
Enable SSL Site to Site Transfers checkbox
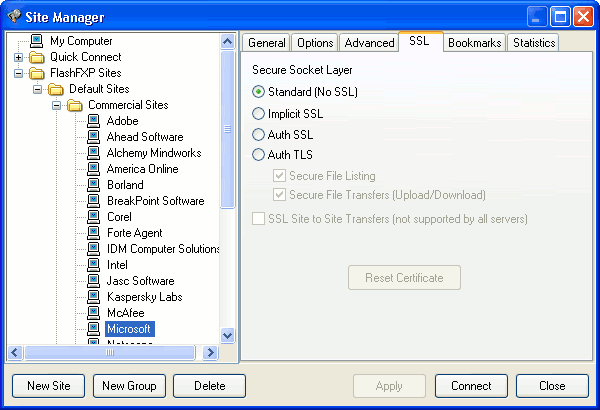258,219
